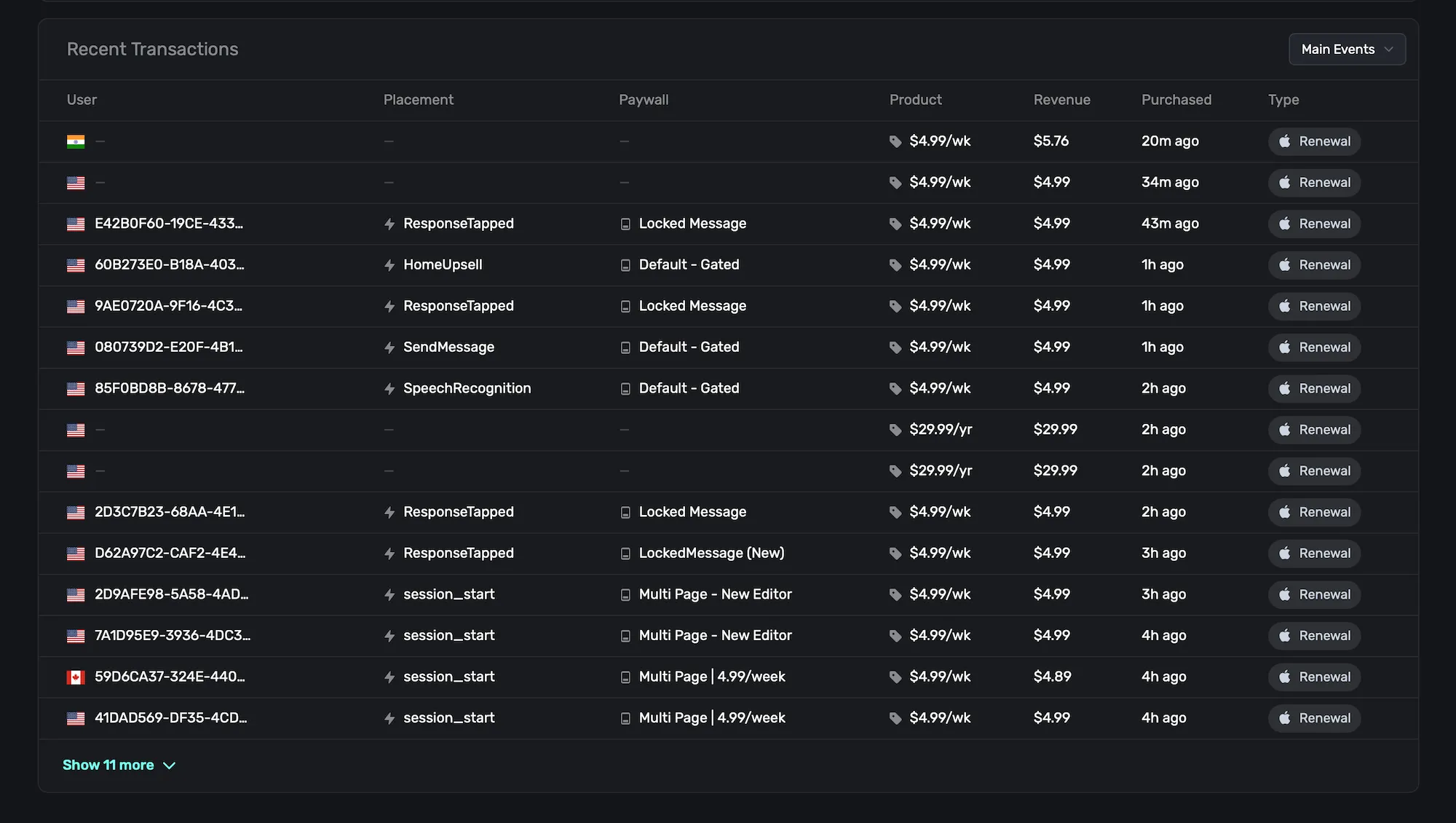The image size is (1456, 823).
Task: Click the paywall icon next to LockedMessage (New)
Action: [625, 554]
